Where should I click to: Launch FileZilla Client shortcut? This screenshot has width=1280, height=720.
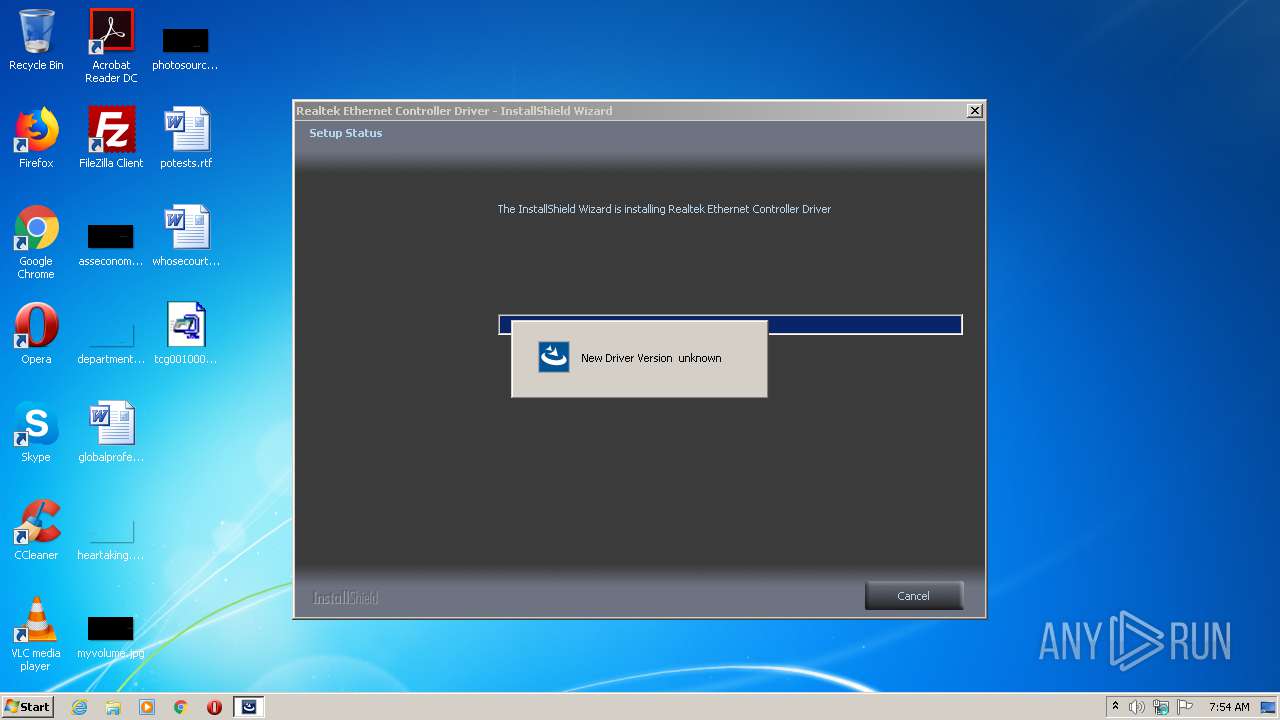[x=111, y=138]
